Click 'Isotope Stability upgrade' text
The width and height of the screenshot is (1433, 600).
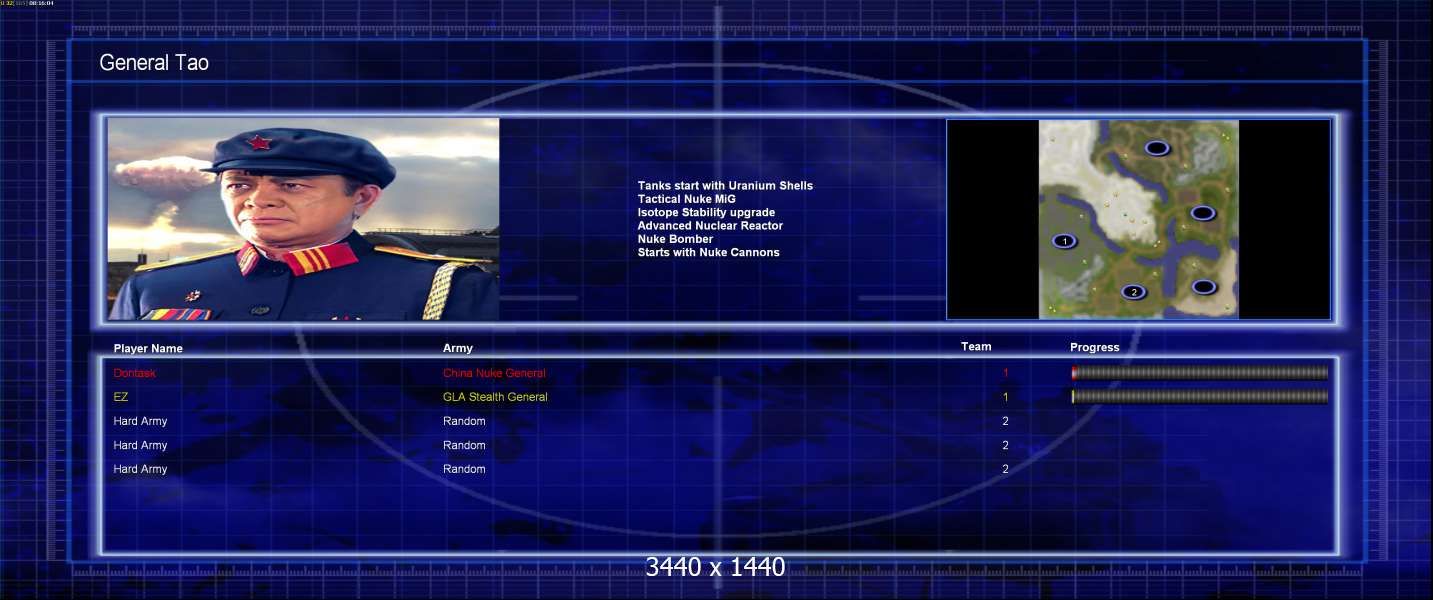[706, 212]
